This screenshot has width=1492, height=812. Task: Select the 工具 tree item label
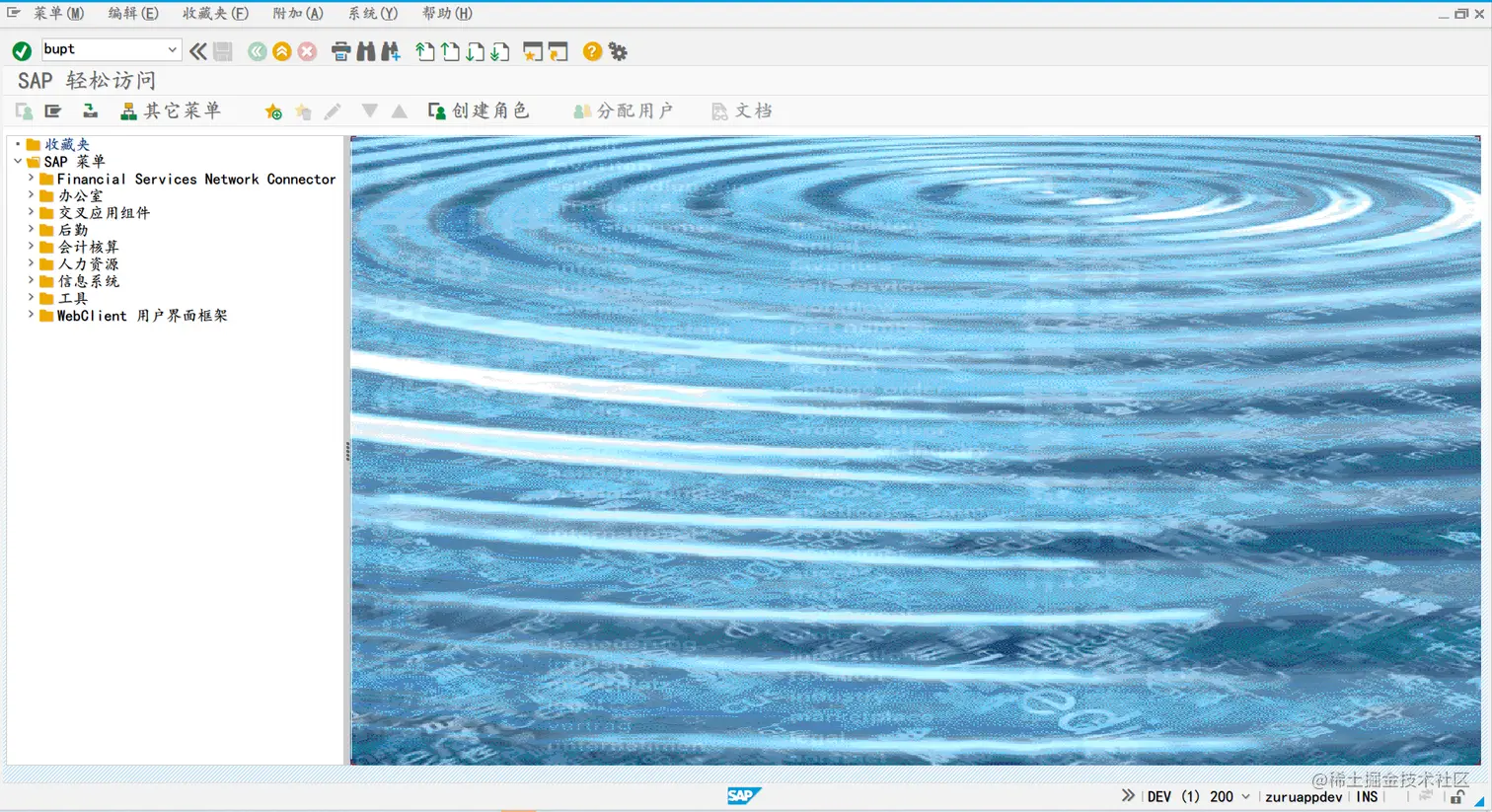73,298
